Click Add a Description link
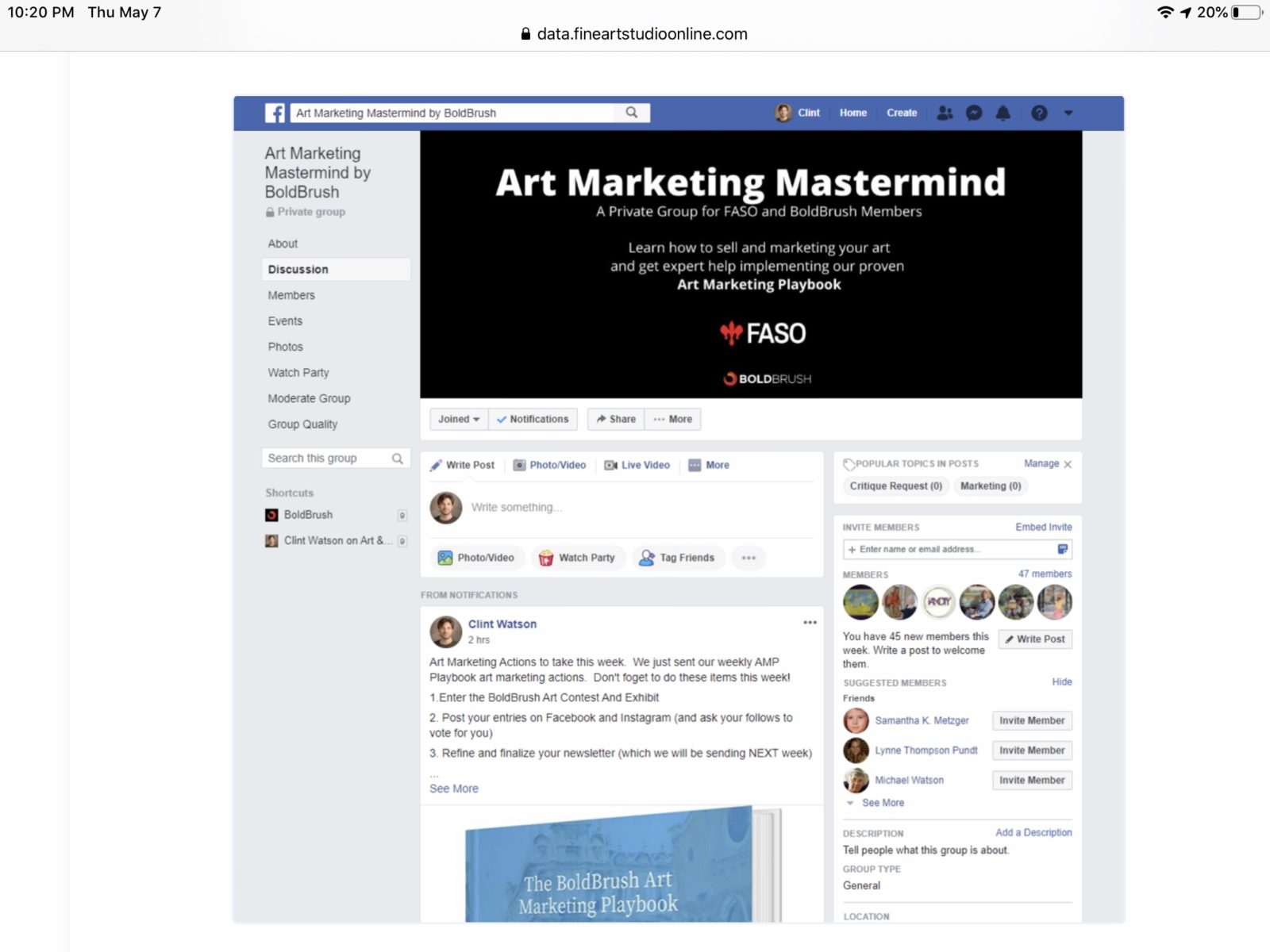Viewport: 1270px width, 952px height. click(x=1033, y=832)
